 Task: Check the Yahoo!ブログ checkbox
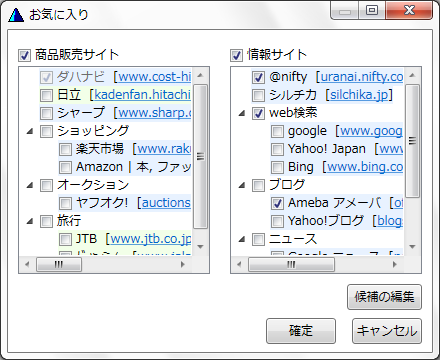click(277, 221)
